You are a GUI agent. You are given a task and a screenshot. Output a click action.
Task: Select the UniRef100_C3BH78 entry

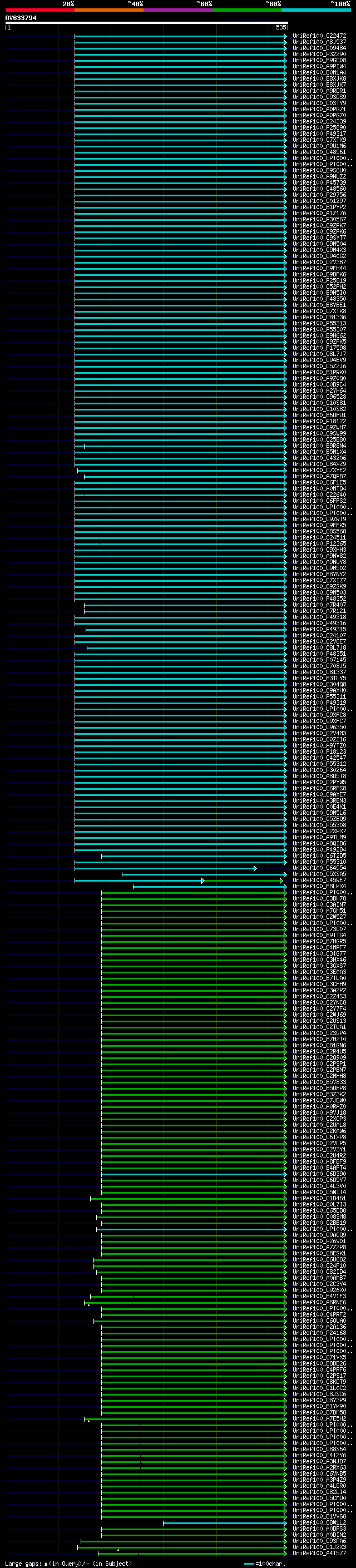click(x=319, y=898)
